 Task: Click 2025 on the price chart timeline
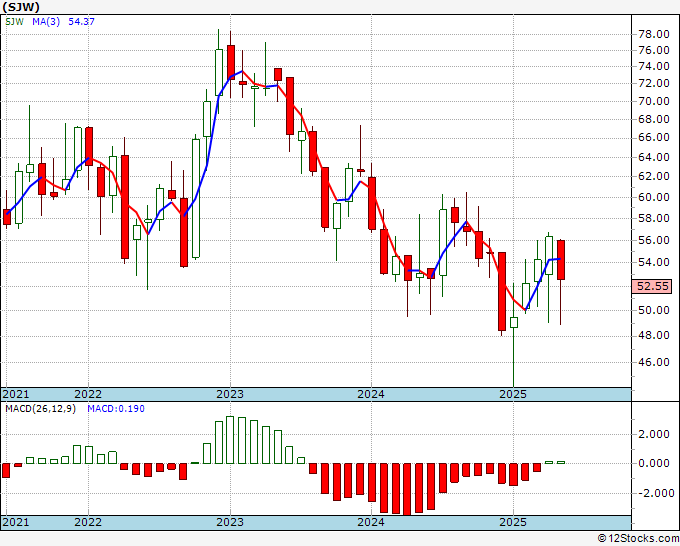point(513,394)
